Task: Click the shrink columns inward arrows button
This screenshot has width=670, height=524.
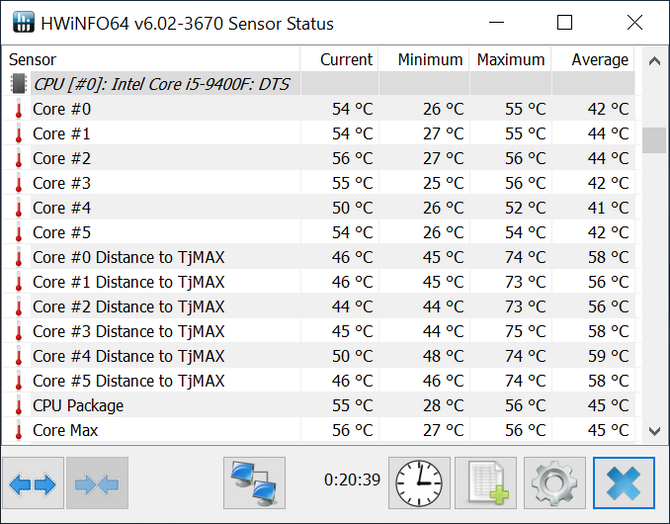Action: [x=97, y=483]
